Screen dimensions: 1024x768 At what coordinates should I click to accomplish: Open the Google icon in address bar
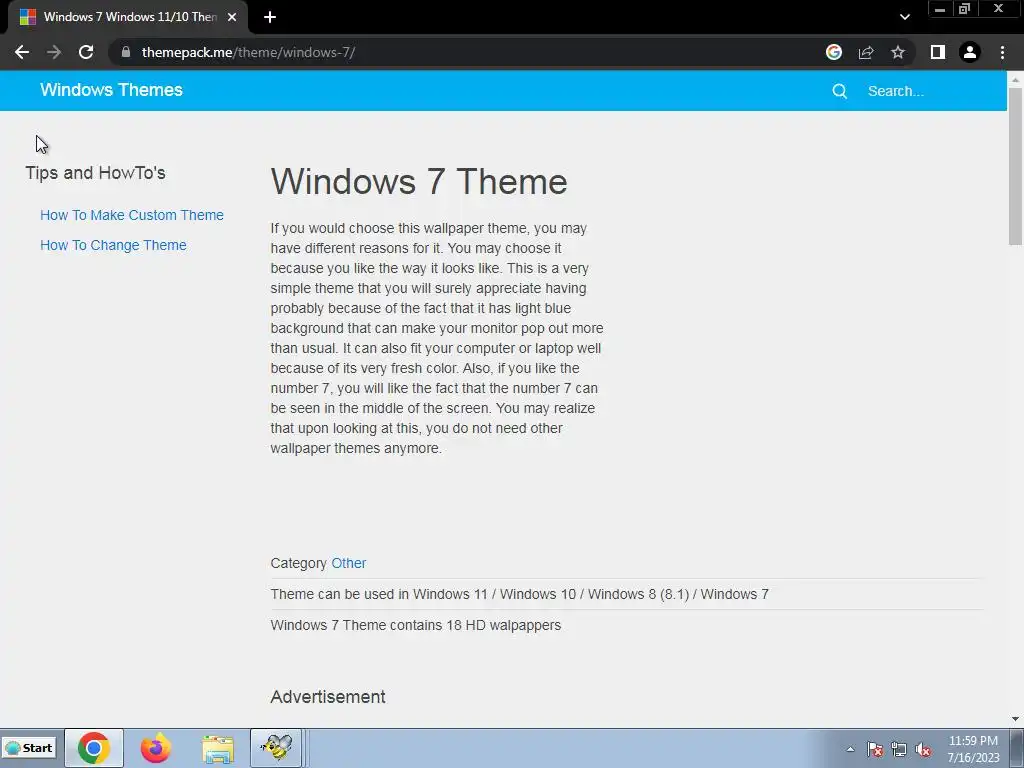pyautogui.click(x=834, y=52)
